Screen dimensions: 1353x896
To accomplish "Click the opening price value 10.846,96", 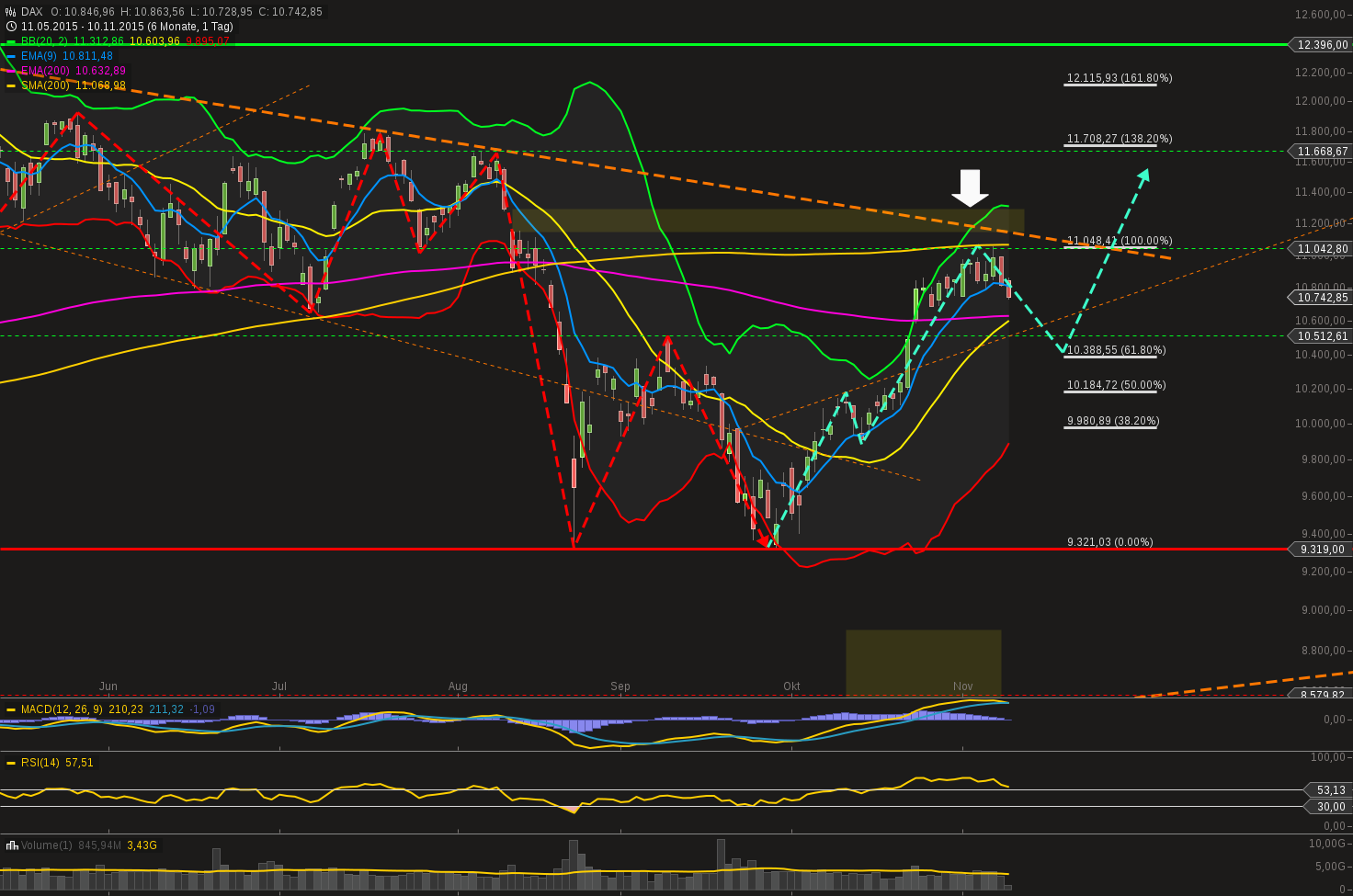I will (89, 12).
